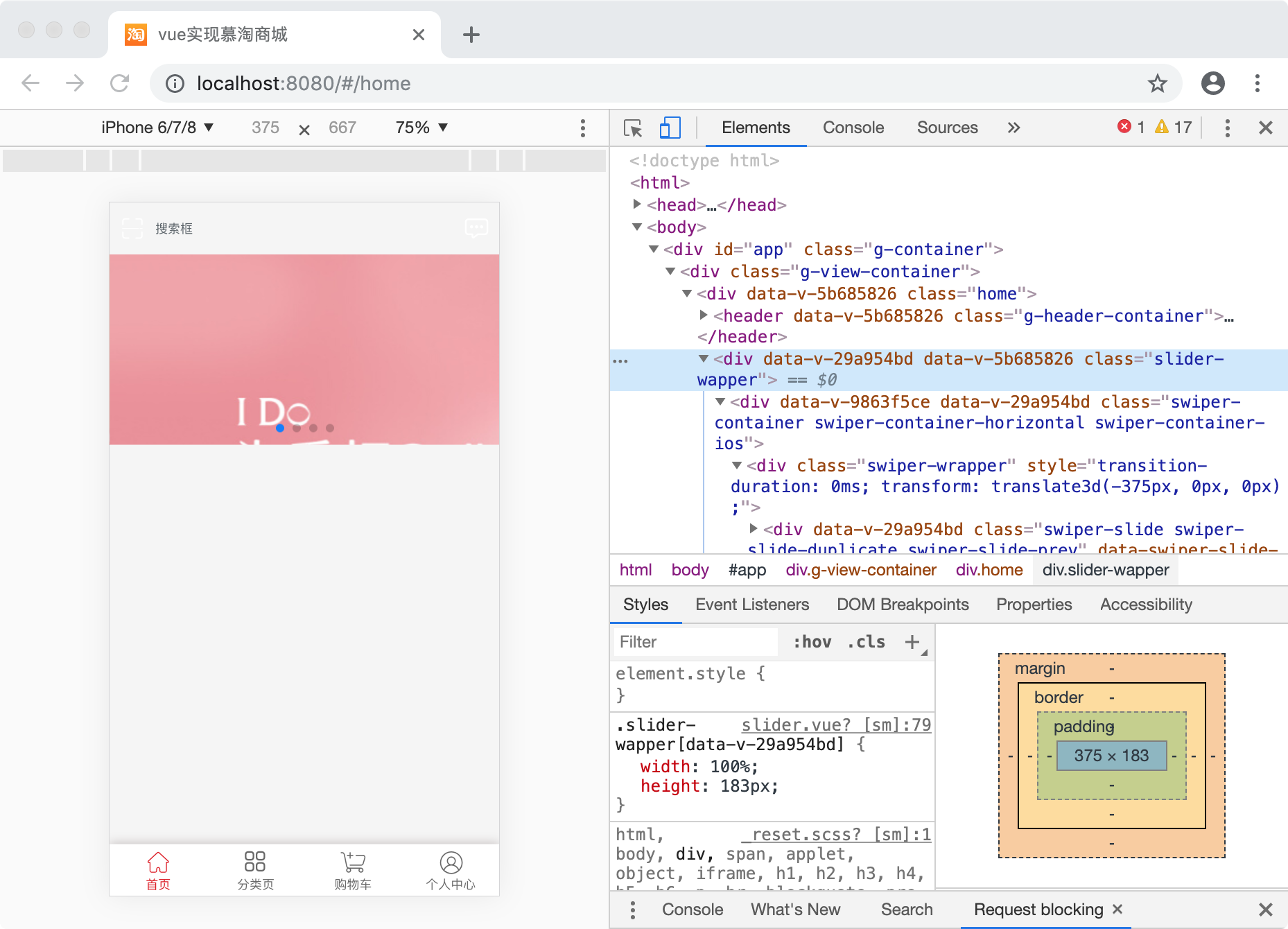Click the scan icon in mobile header
Viewport: 1288px width, 929px height.
(x=132, y=228)
